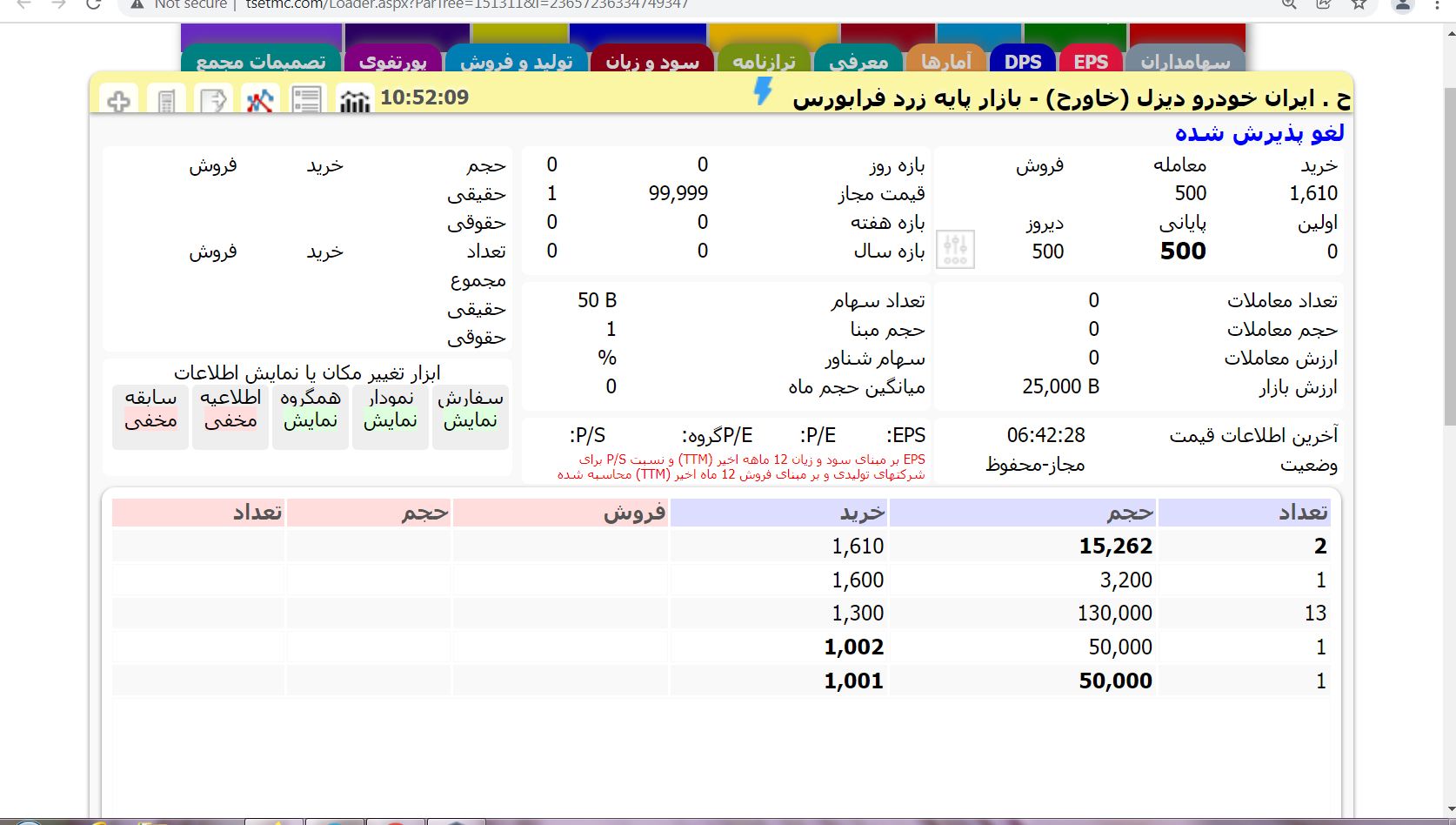Open the آمارها tab

click(946, 60)
